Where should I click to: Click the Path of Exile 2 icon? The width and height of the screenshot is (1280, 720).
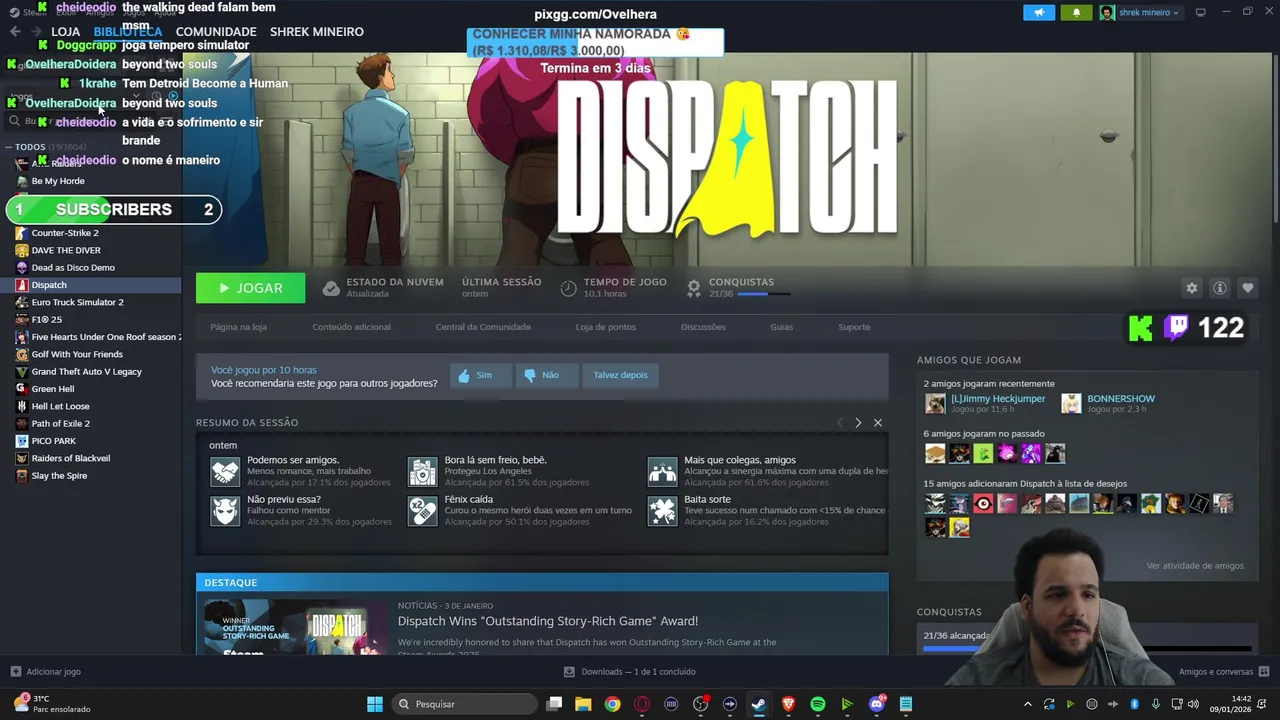click(22, 424)
